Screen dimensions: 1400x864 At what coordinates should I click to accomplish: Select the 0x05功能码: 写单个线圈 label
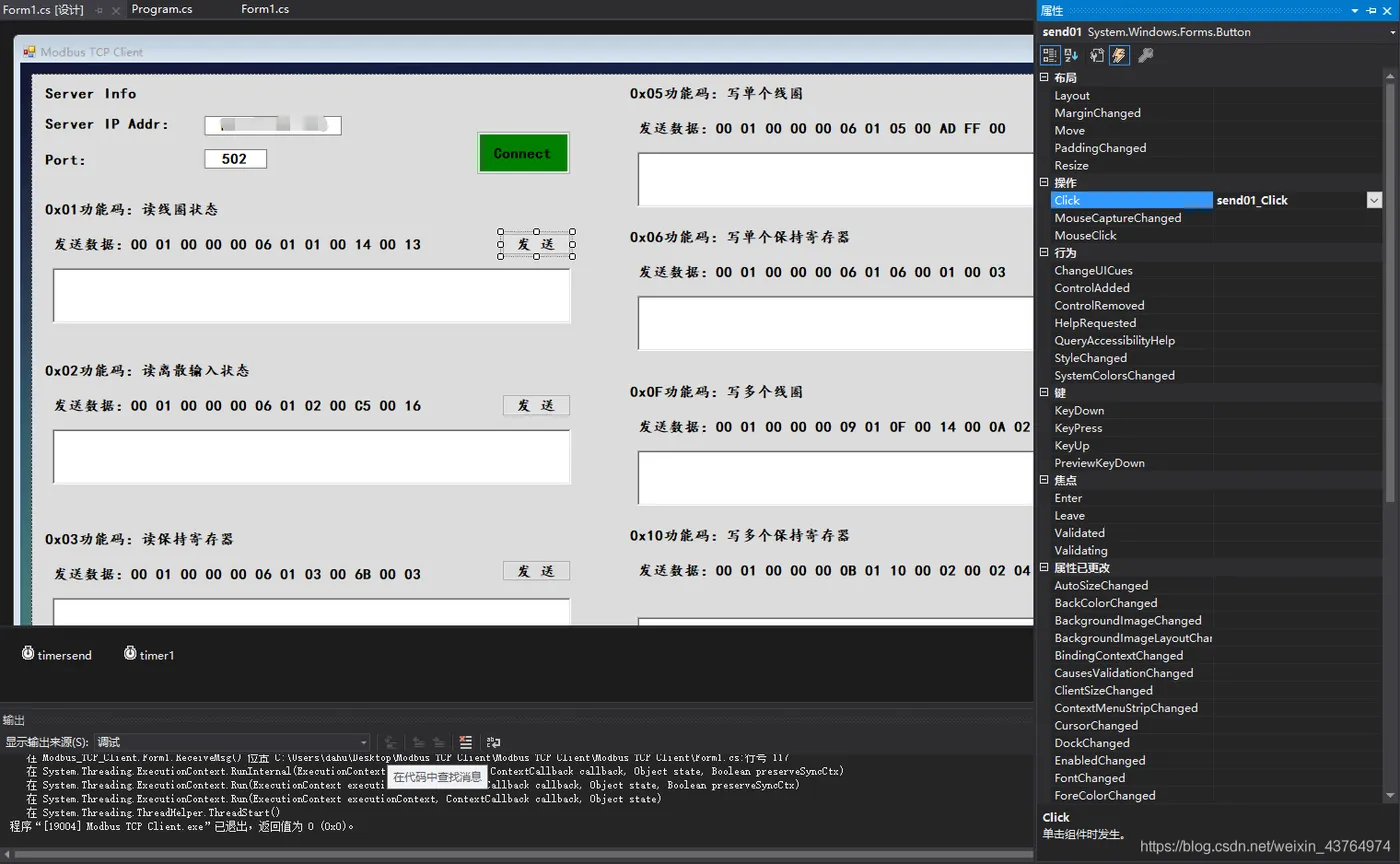[x=716, y=93]
